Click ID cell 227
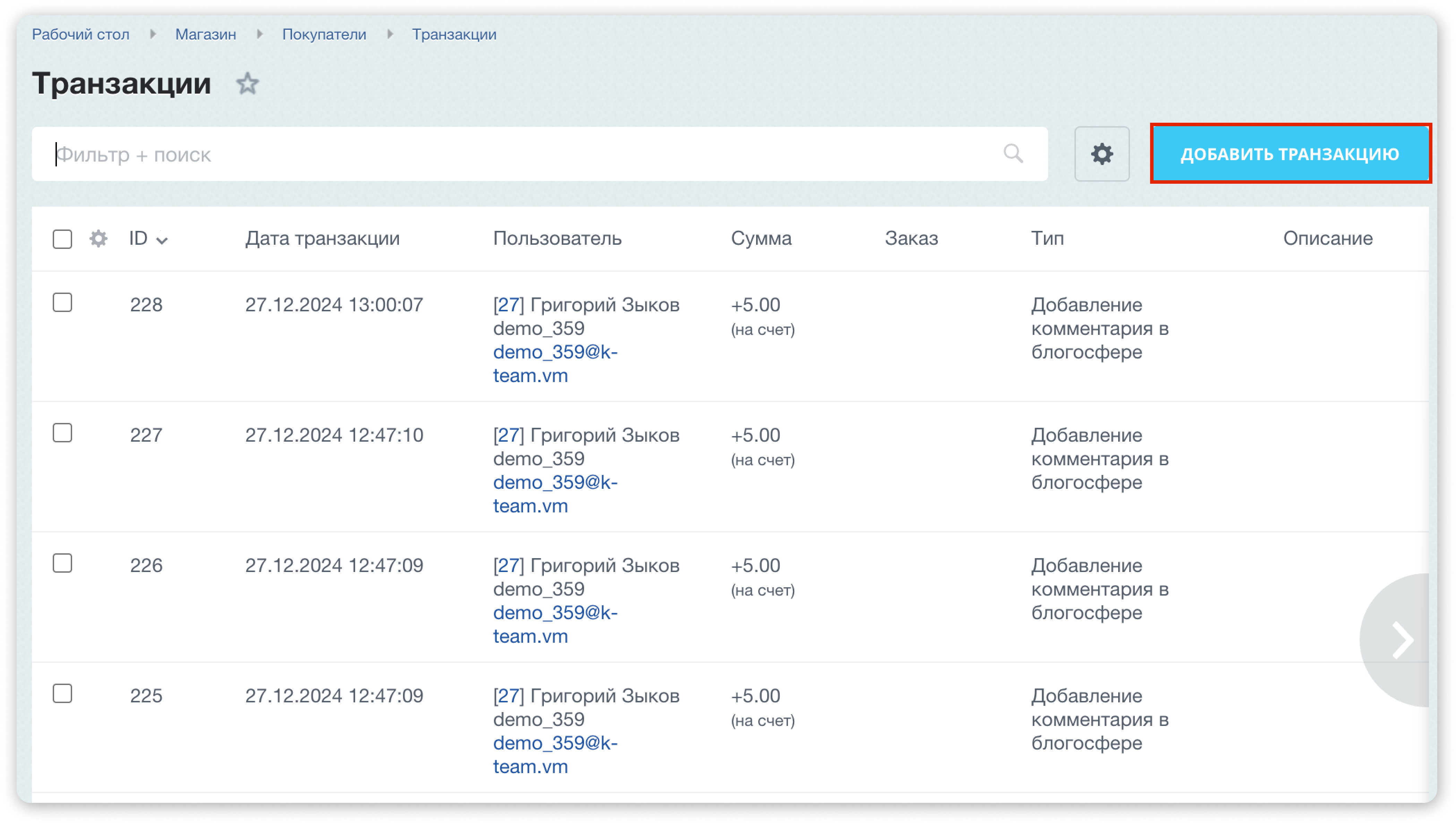The height and width of the screenshot is (823, 1456). pyautogui.click(x=146, y=435)
